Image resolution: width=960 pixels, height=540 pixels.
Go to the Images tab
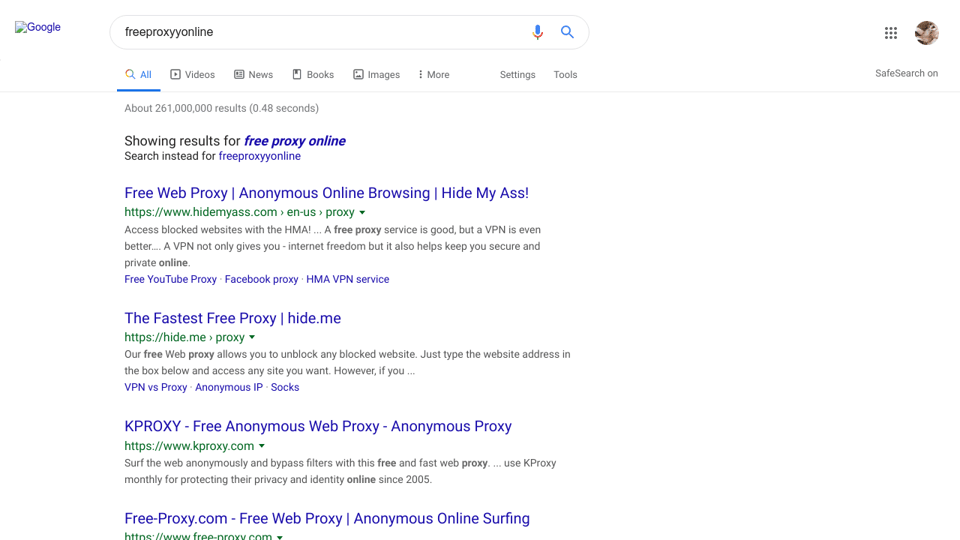376,75
